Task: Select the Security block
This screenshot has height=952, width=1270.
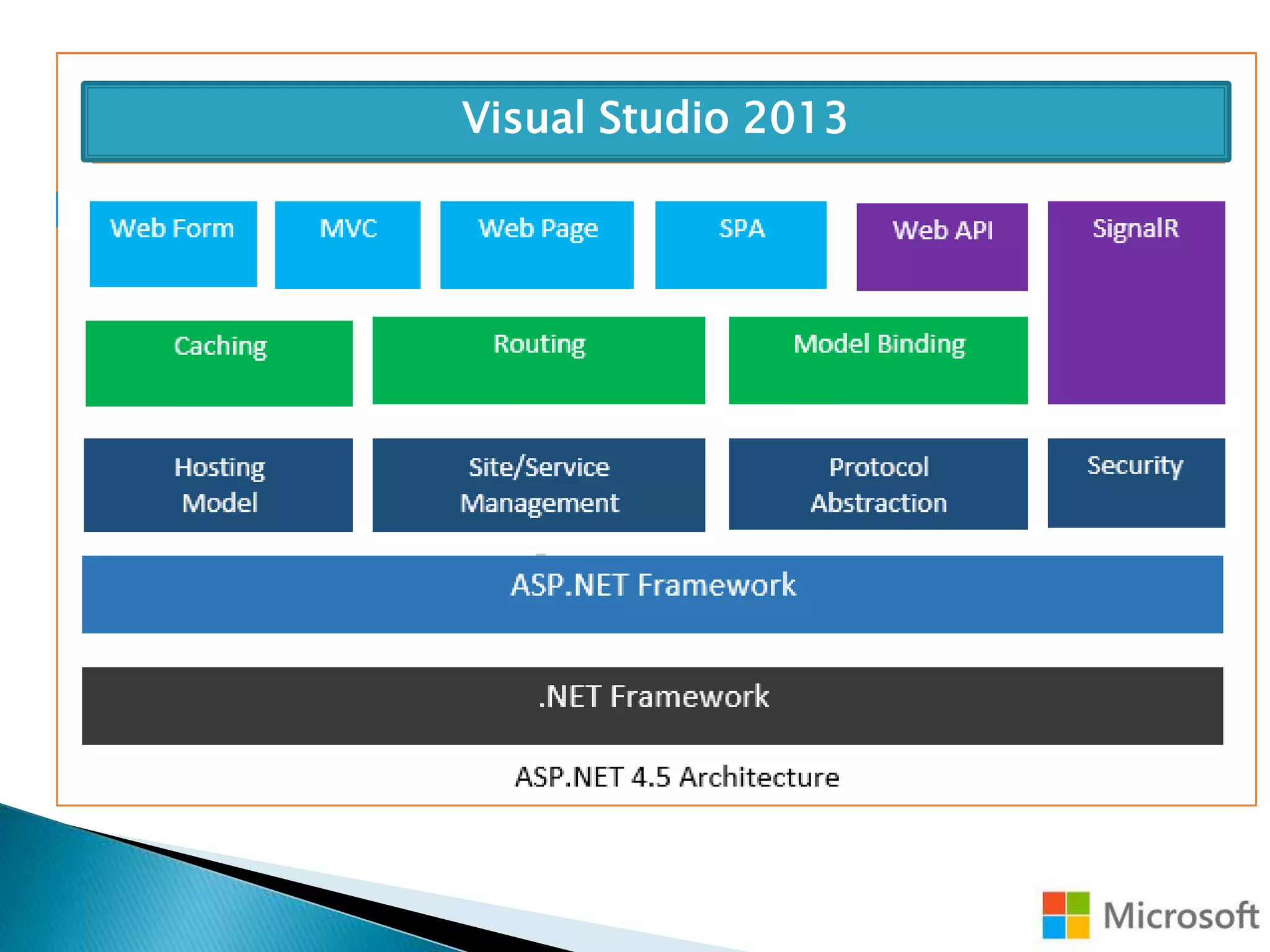Action: point(1135,482)
